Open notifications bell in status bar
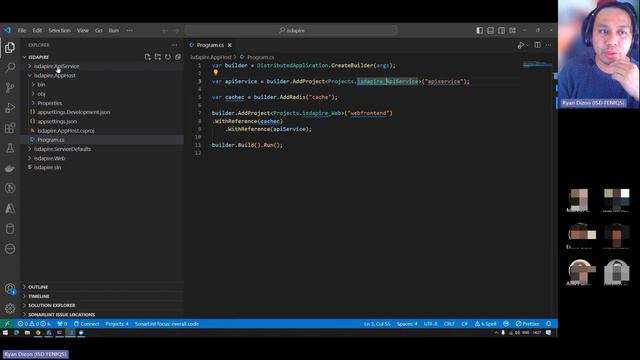This screenshot has width=640, height=360. click(549, 324)
